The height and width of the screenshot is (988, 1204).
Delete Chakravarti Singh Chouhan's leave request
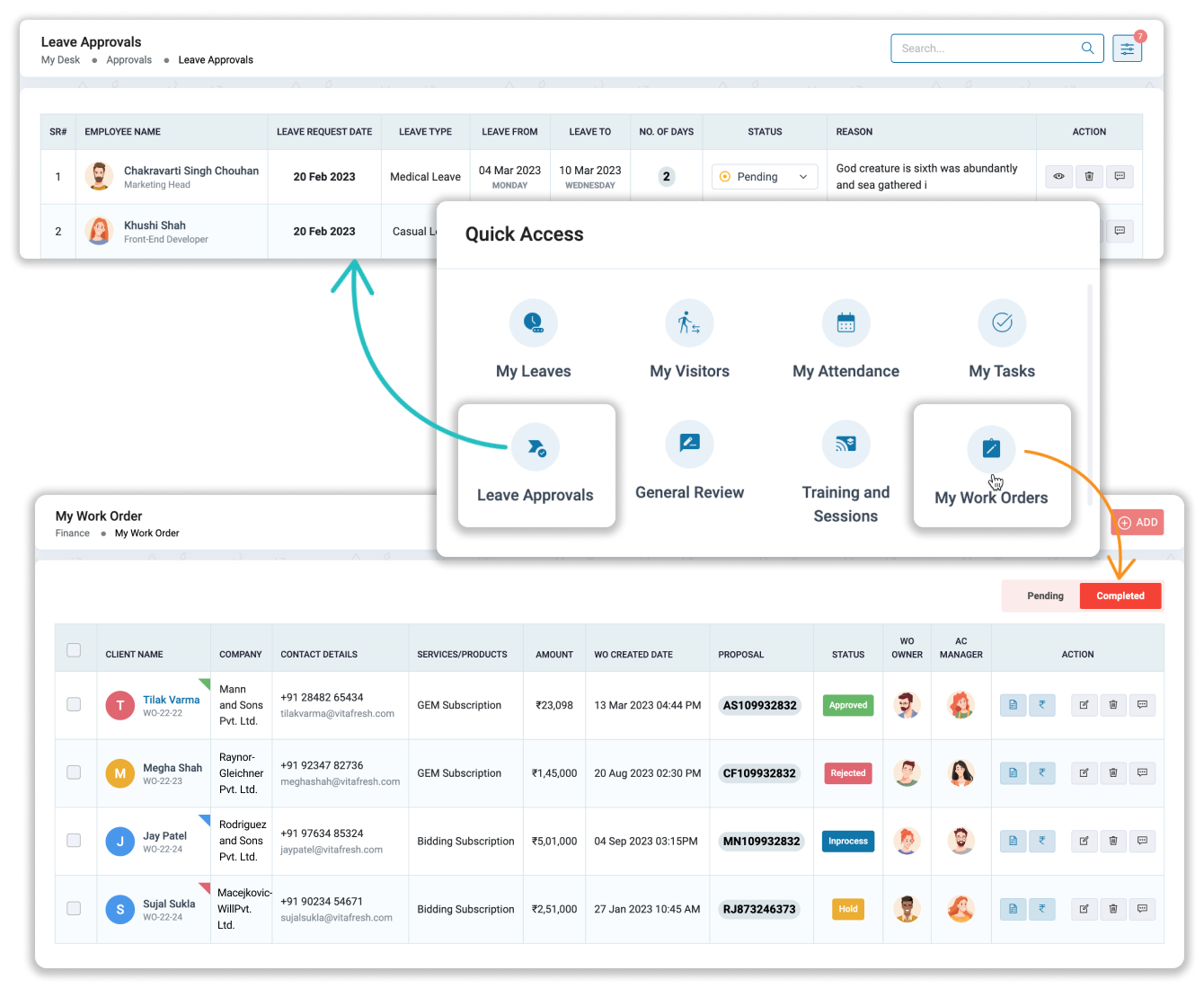pos(1089,177)
